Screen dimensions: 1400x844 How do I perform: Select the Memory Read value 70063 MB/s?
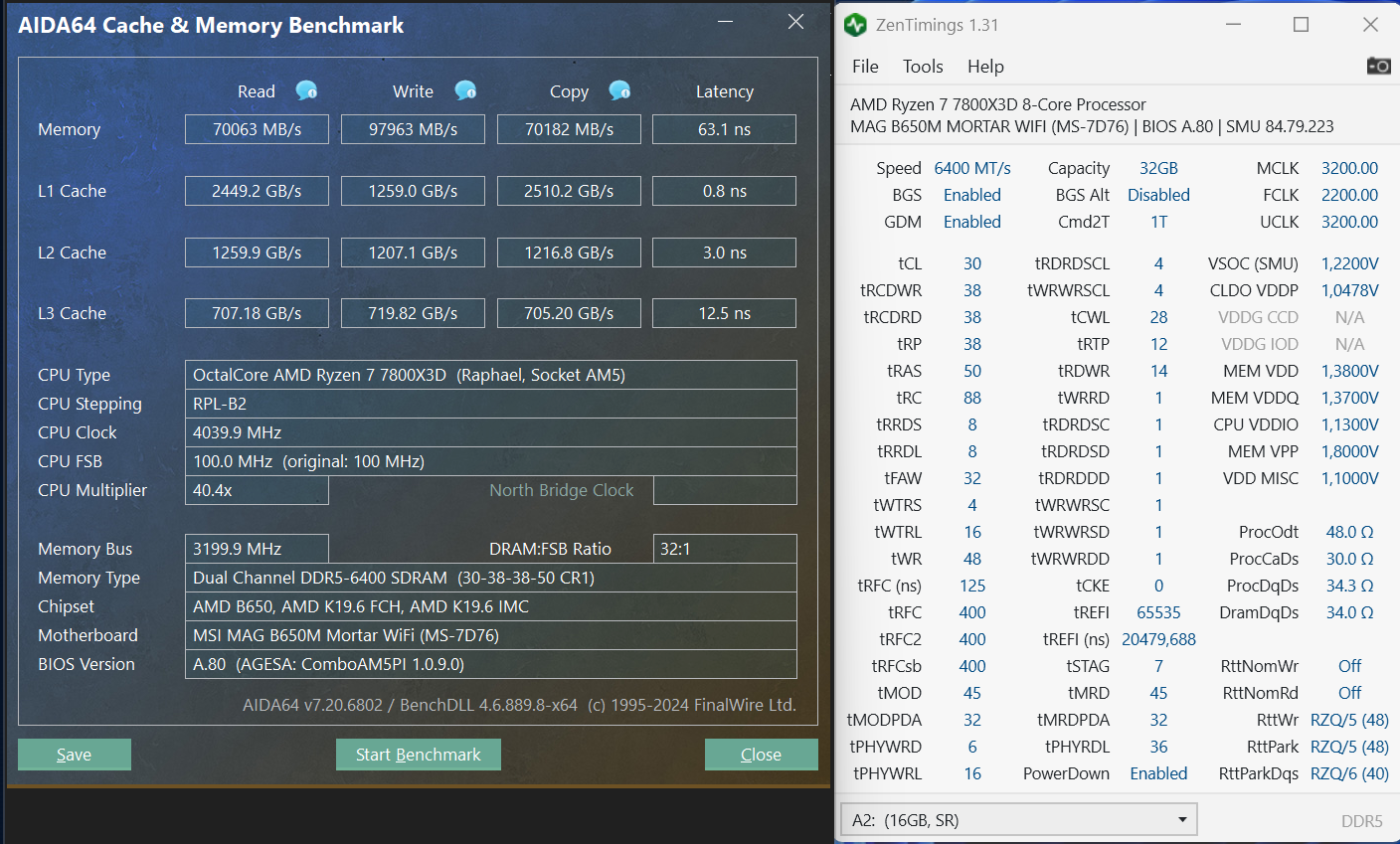pyautogui.click(x=257, y=129)
